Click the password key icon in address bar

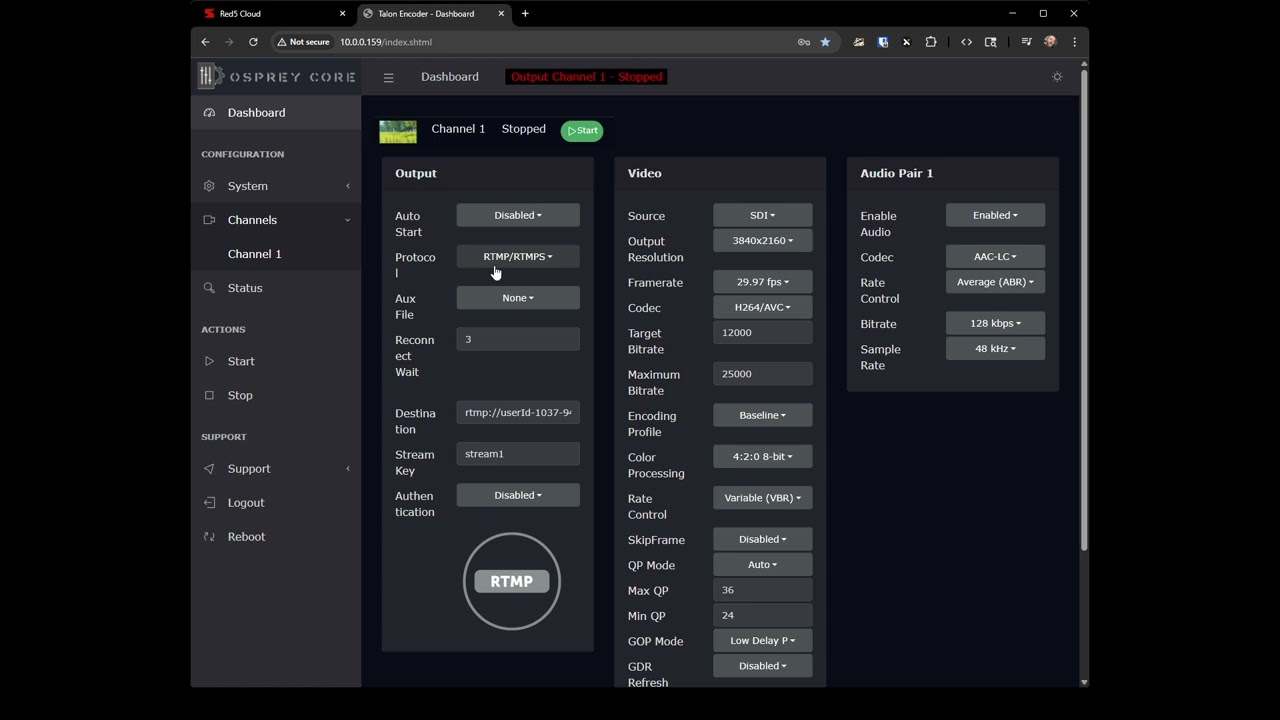pyautogui.click(x=804, y=42)
